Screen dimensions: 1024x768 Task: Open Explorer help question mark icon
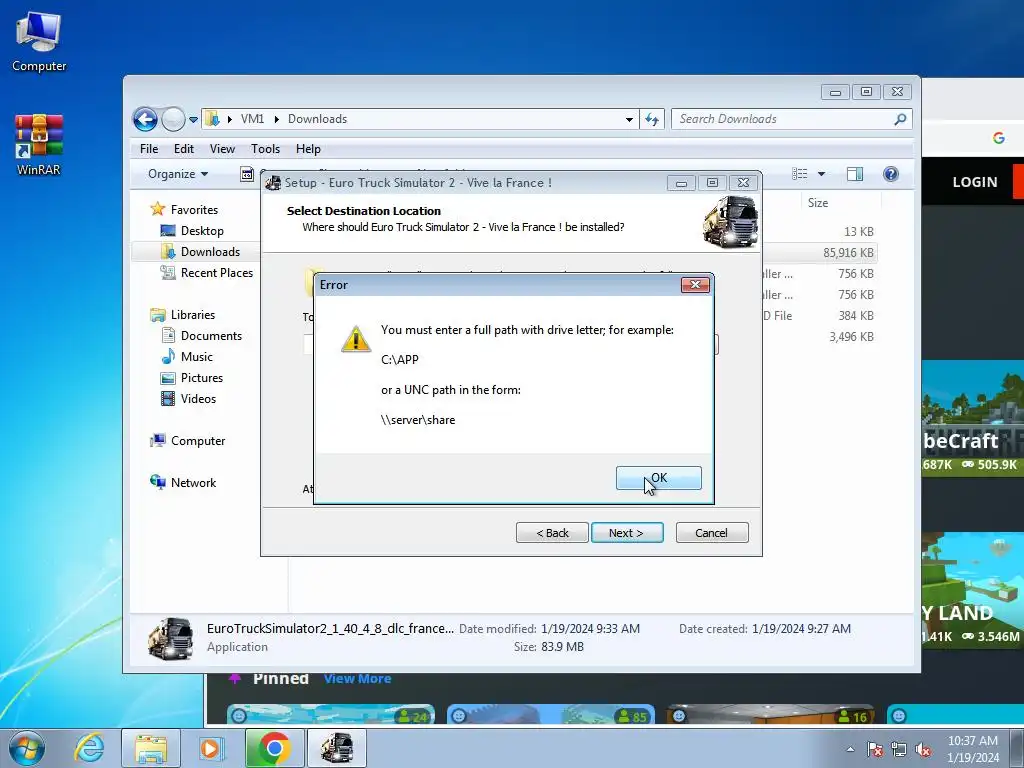(891, 174)
